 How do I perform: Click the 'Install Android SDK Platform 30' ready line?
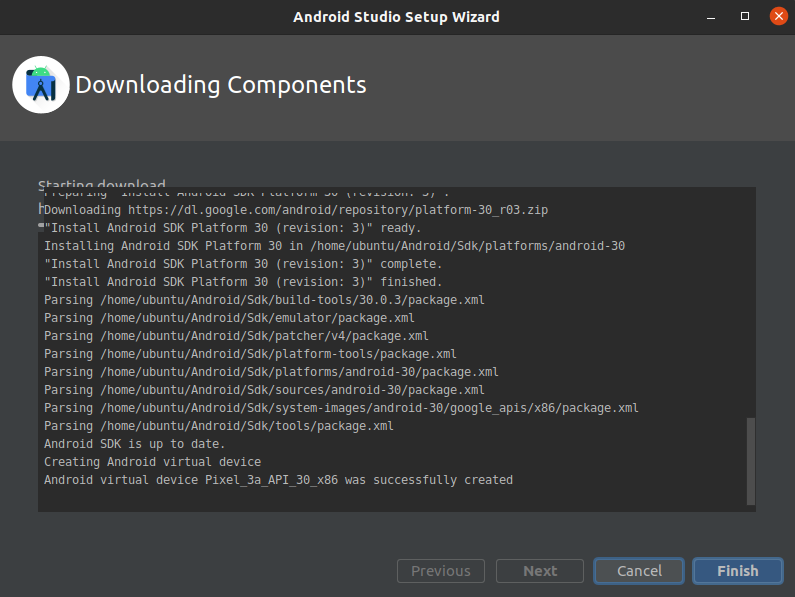(x=233, y=228)
